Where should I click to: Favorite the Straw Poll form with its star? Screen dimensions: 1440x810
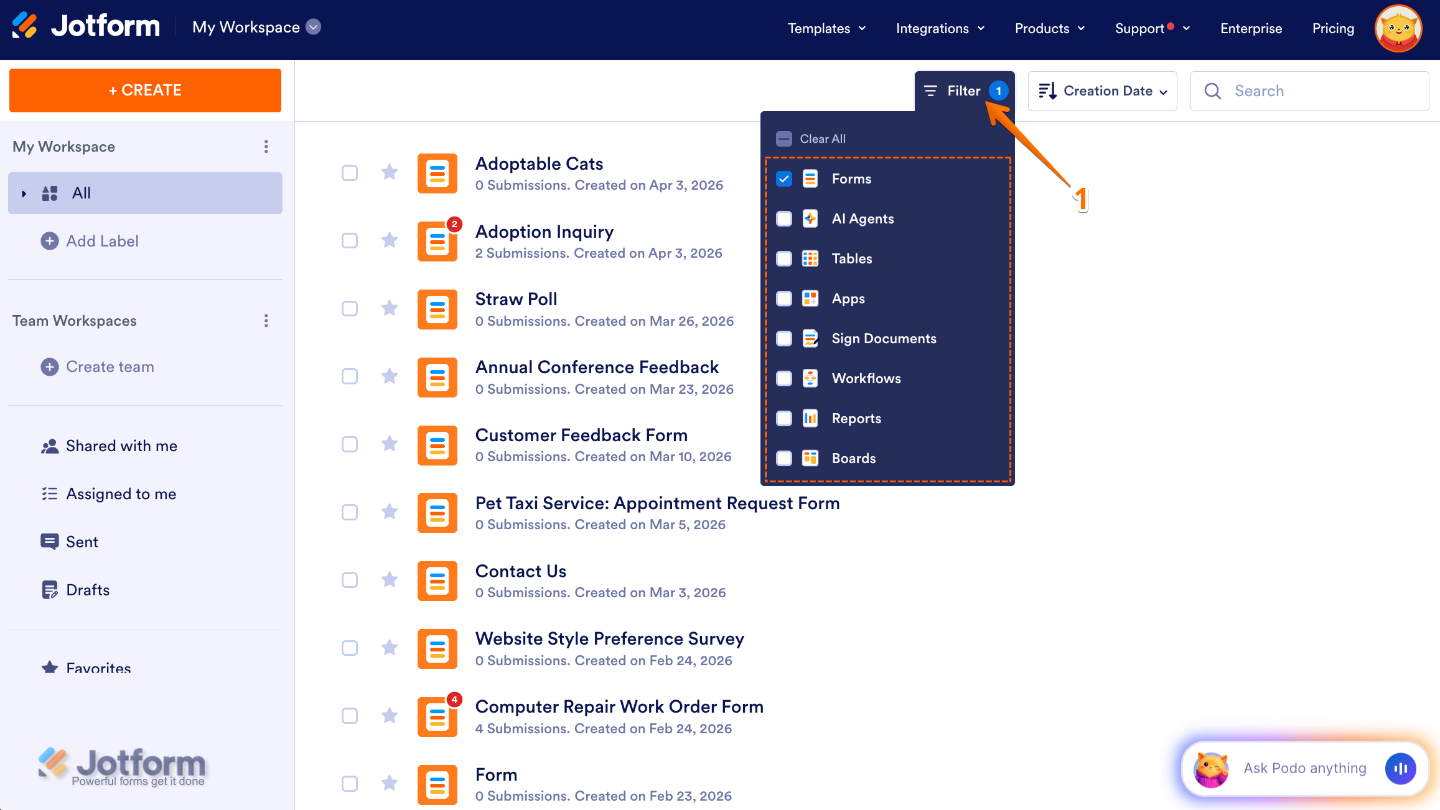point(389,309)
